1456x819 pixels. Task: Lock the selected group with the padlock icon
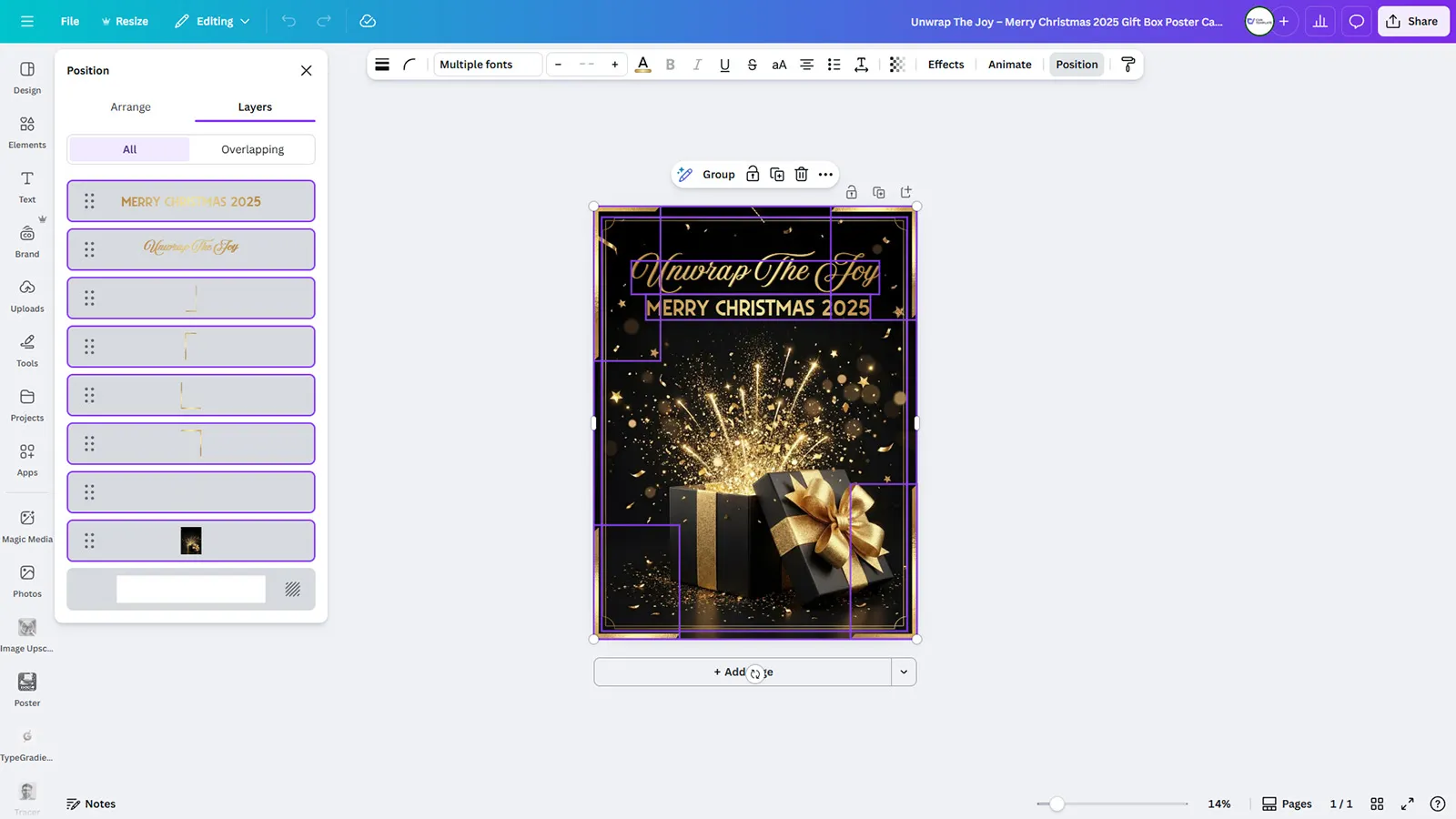[x=752, y=174]
